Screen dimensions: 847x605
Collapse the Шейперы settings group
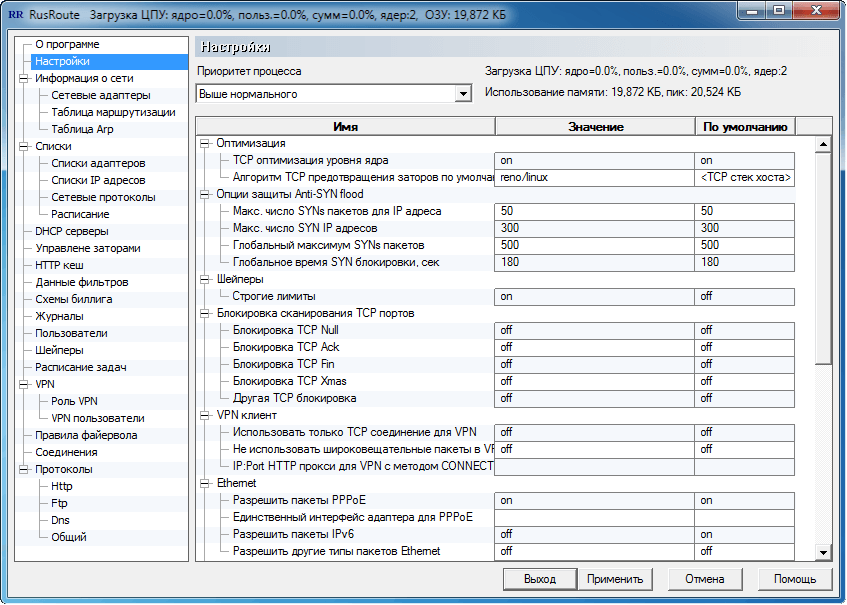[204, 280]
